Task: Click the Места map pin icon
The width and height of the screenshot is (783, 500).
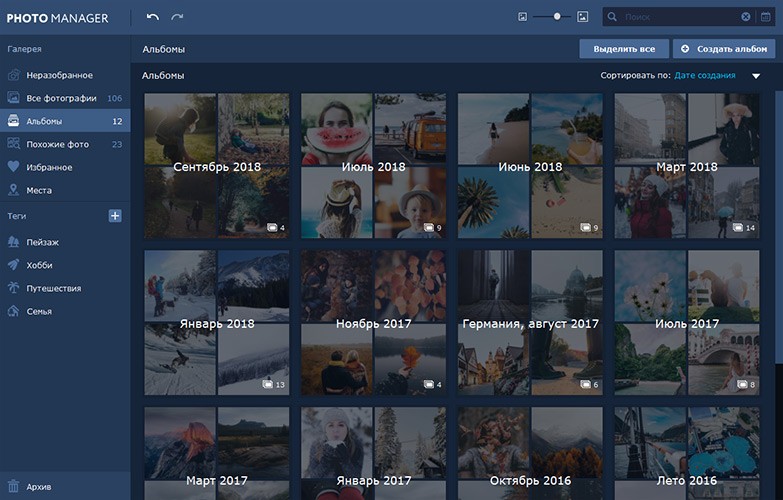Action: coord(13,189)
